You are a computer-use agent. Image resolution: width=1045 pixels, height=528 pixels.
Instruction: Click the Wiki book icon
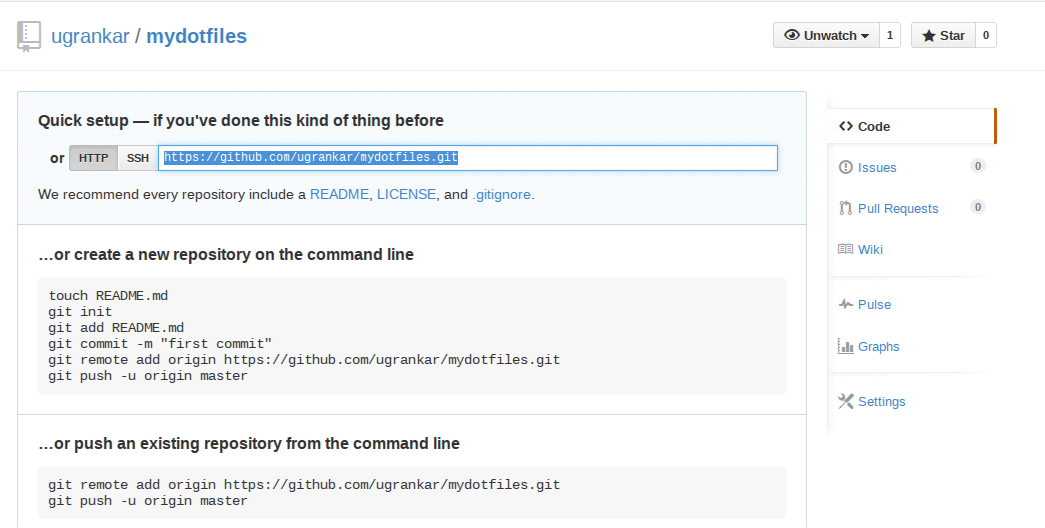pyautogui.click(x=846, y=250)
